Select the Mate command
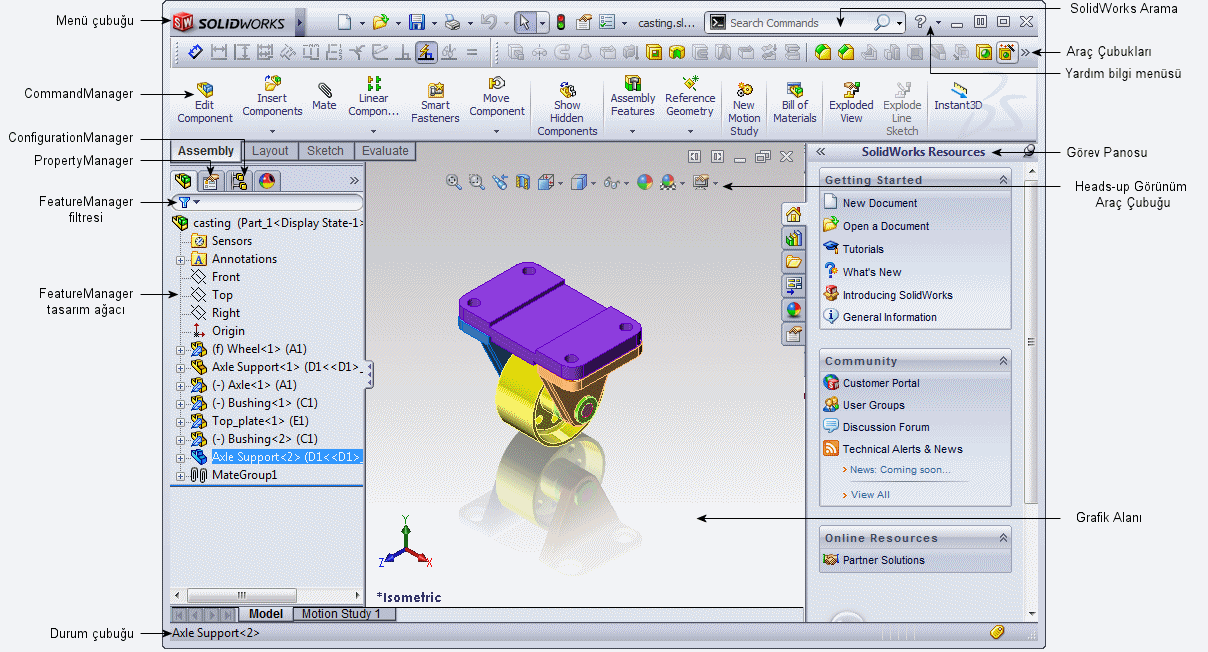Screen dimensions: 1208x652 click(324, 97)
